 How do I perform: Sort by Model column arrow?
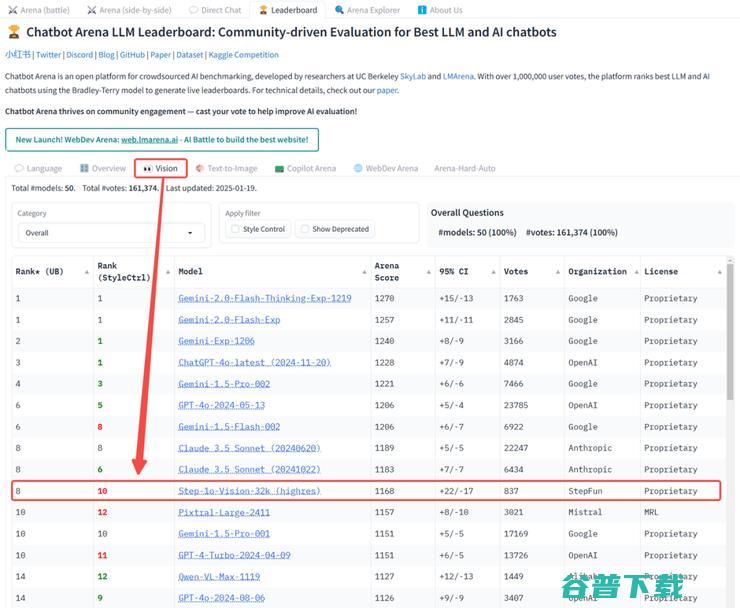(x=364, y=272)
